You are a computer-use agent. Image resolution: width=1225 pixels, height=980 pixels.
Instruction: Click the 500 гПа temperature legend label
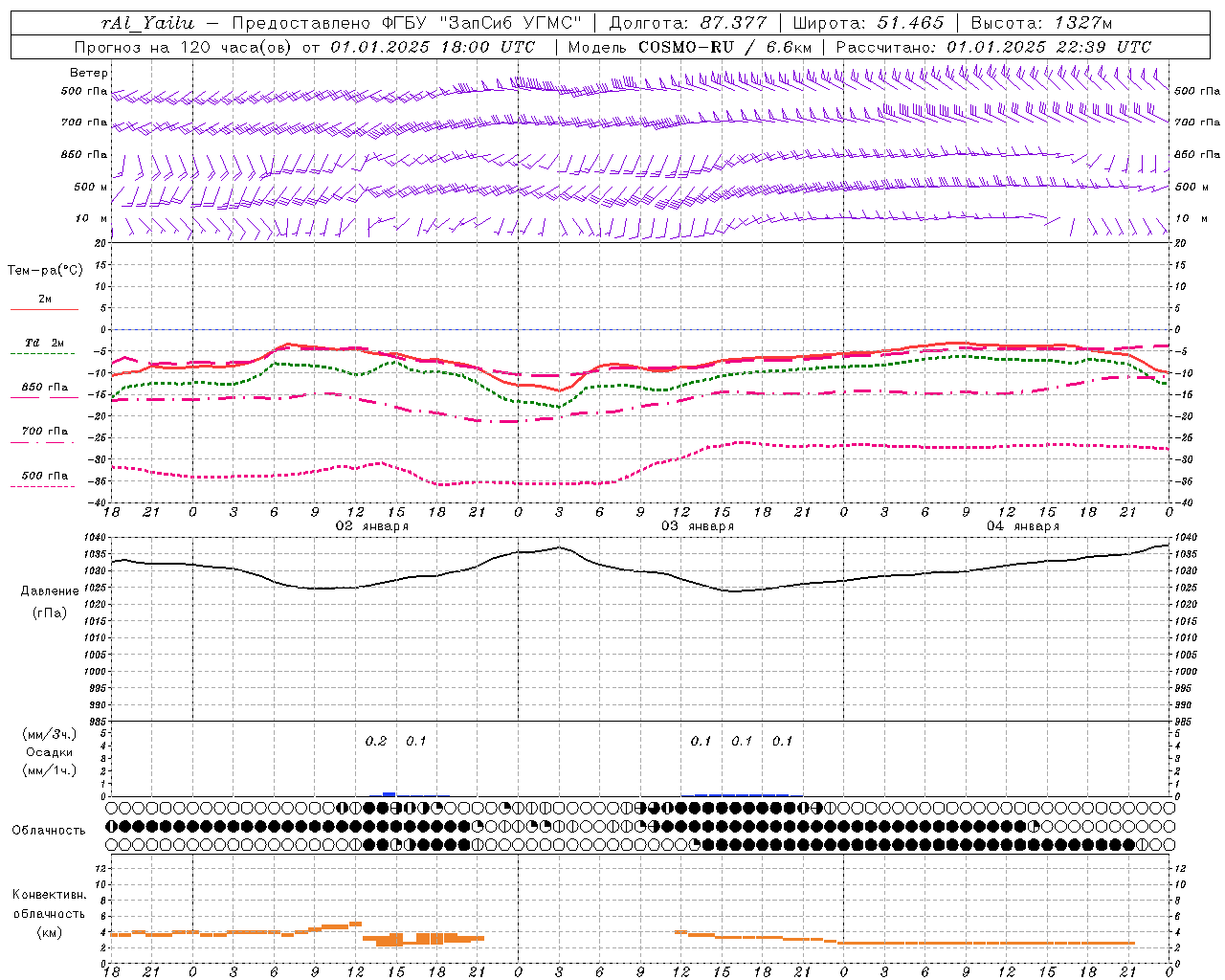[x=45, y=476]
